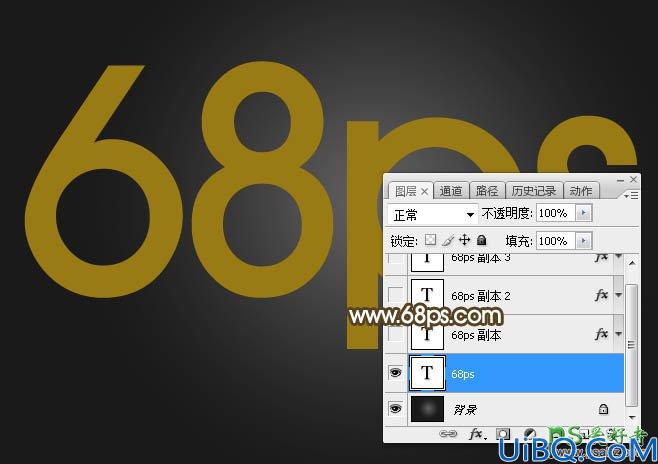Close the 图层 tab with its x
Screen dimensions: 658x464
pos(424,192)
